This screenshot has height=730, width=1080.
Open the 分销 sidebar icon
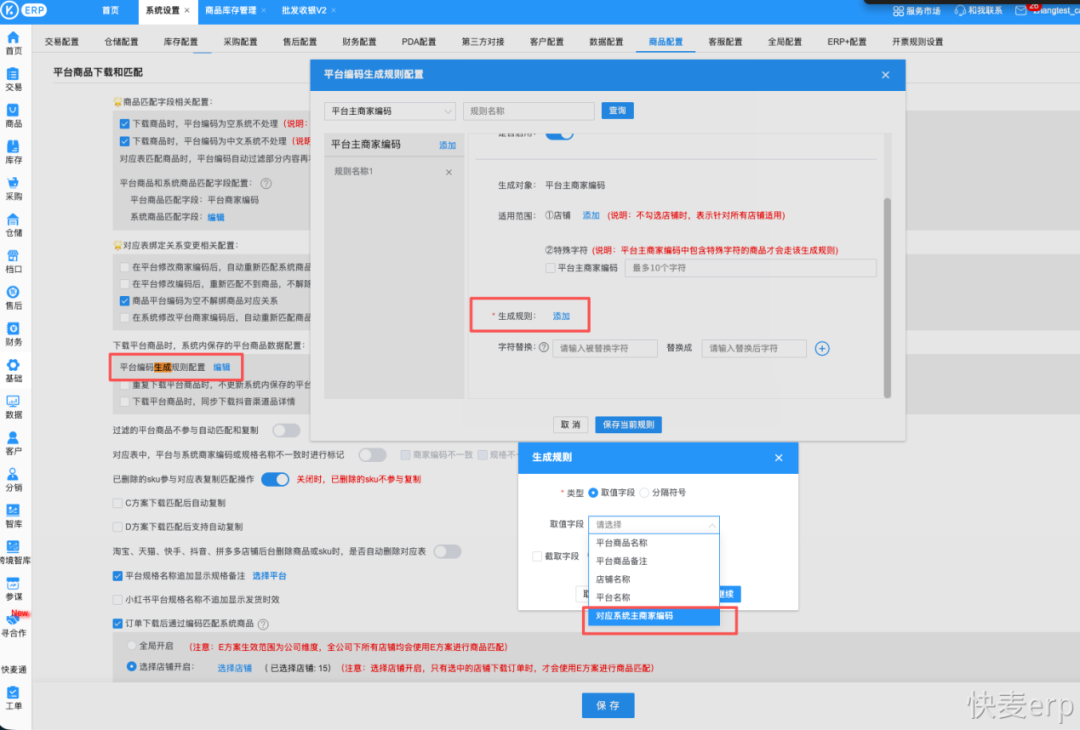13,474
